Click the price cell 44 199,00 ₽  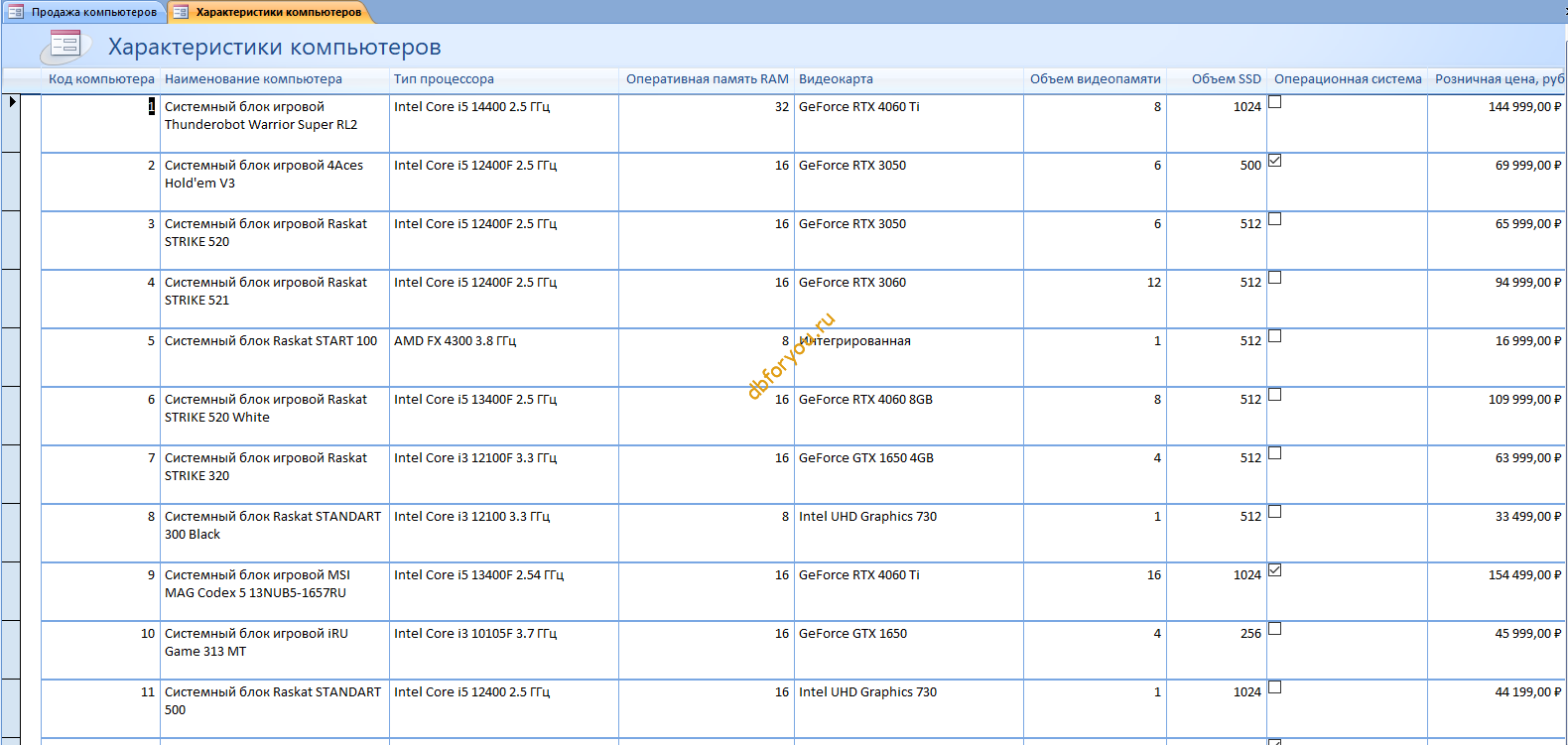1497,708
